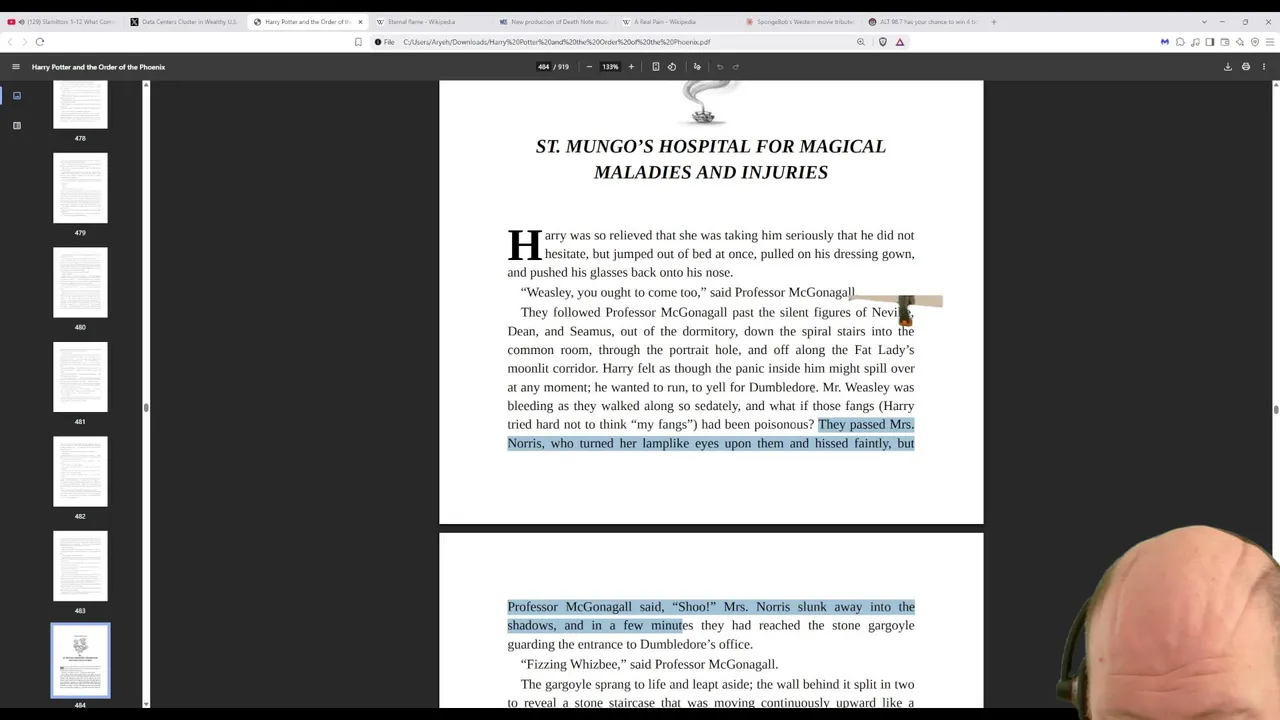Open a new browser tab

993,21
